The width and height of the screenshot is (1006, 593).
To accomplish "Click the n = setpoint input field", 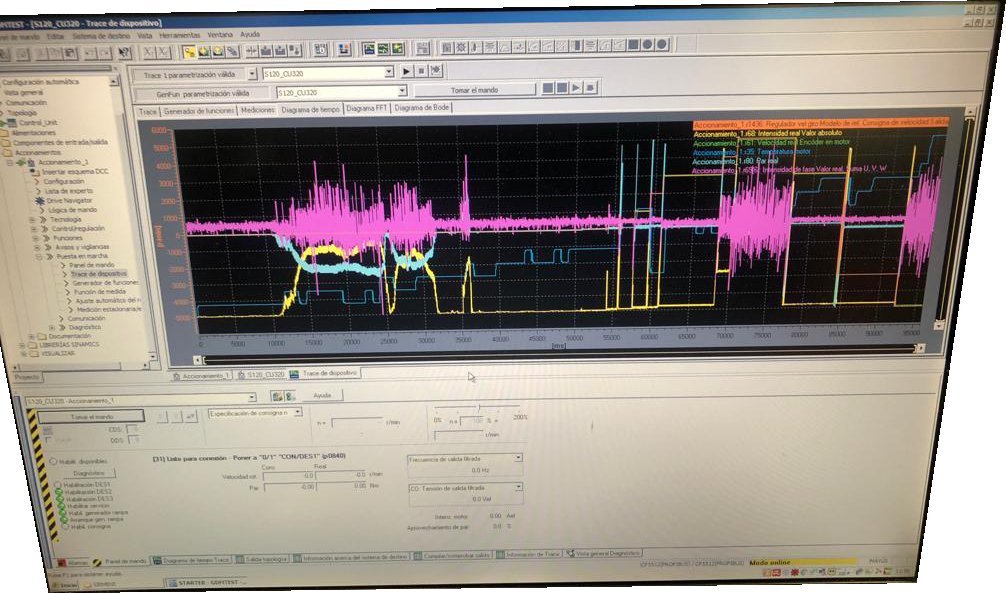I will point(357,422).
